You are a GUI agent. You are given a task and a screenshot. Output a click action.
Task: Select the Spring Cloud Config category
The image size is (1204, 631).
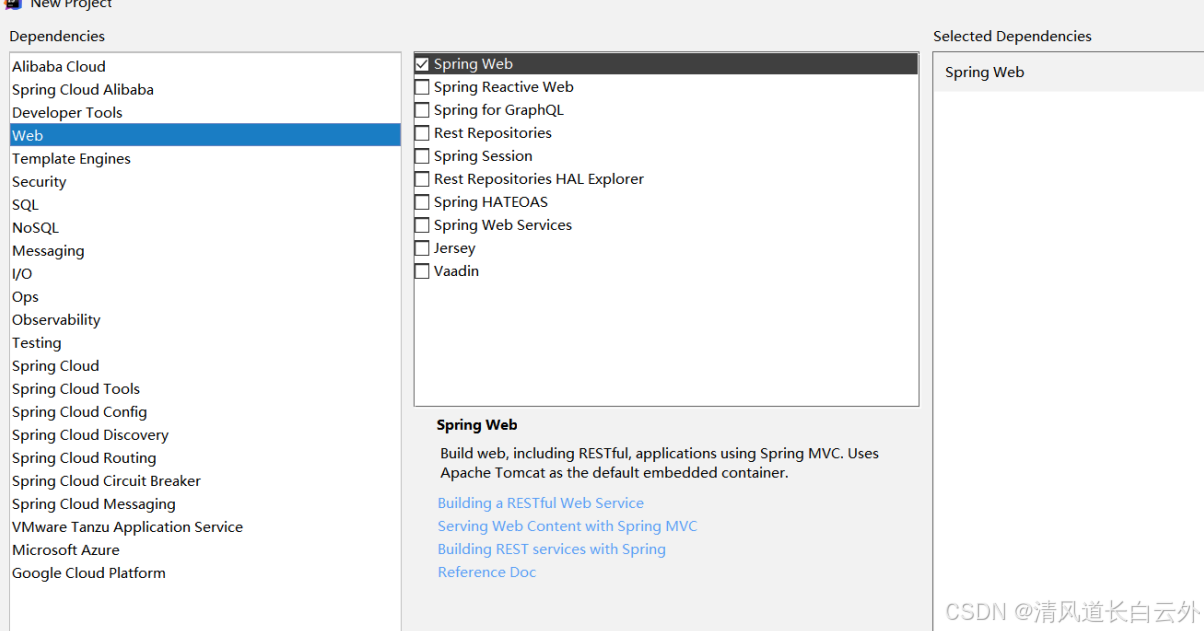(x=205, y=411)
